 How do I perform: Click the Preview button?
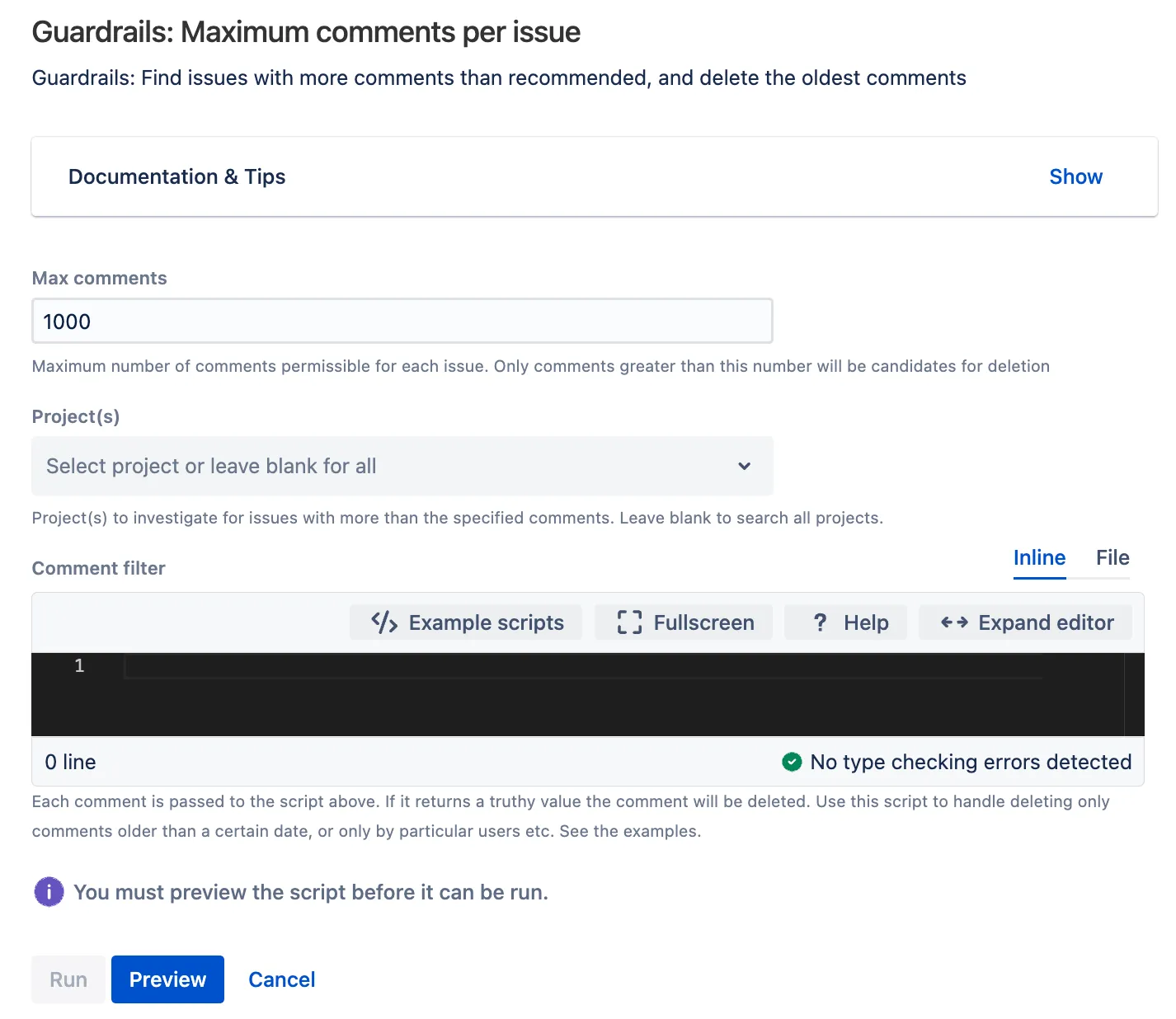[167, 979]
